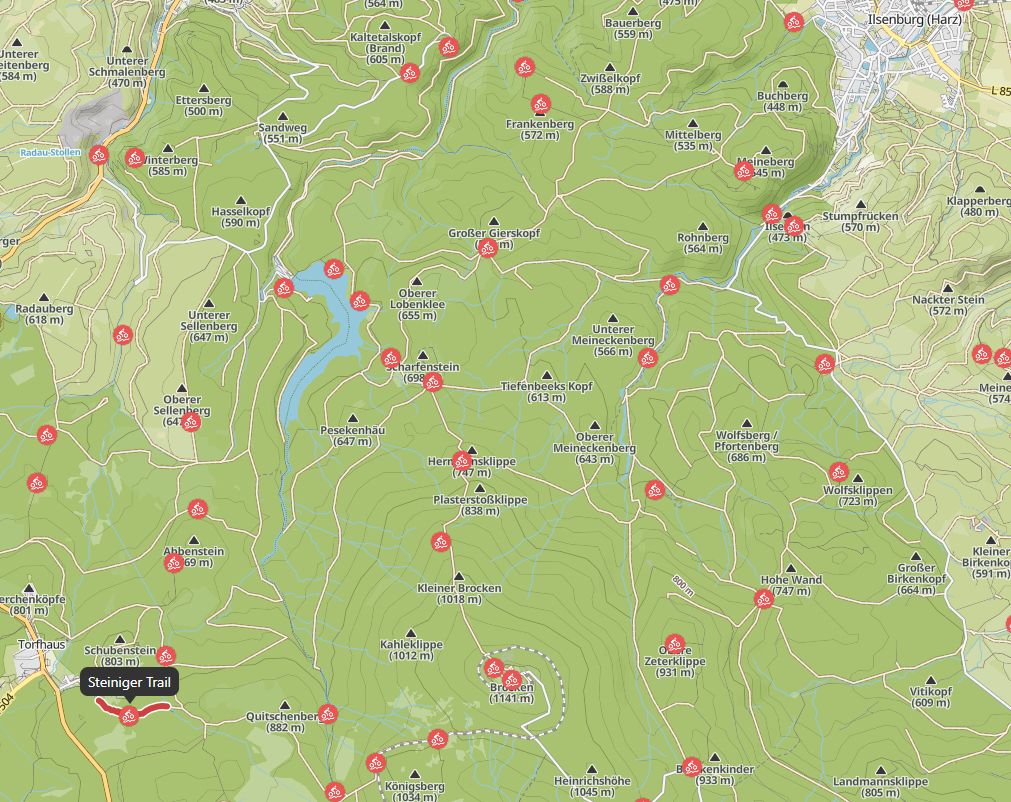The image size is (1011, 802).
Task: Click the Plasterstoßklippe (838 m) label
Action: [480, 505]
